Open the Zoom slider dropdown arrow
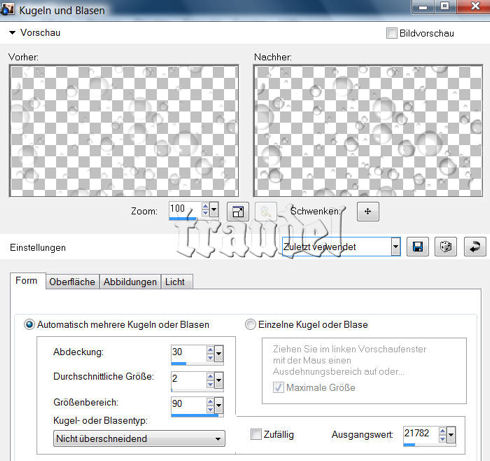This screenshot has width=490, height=461. click(214, 210)
